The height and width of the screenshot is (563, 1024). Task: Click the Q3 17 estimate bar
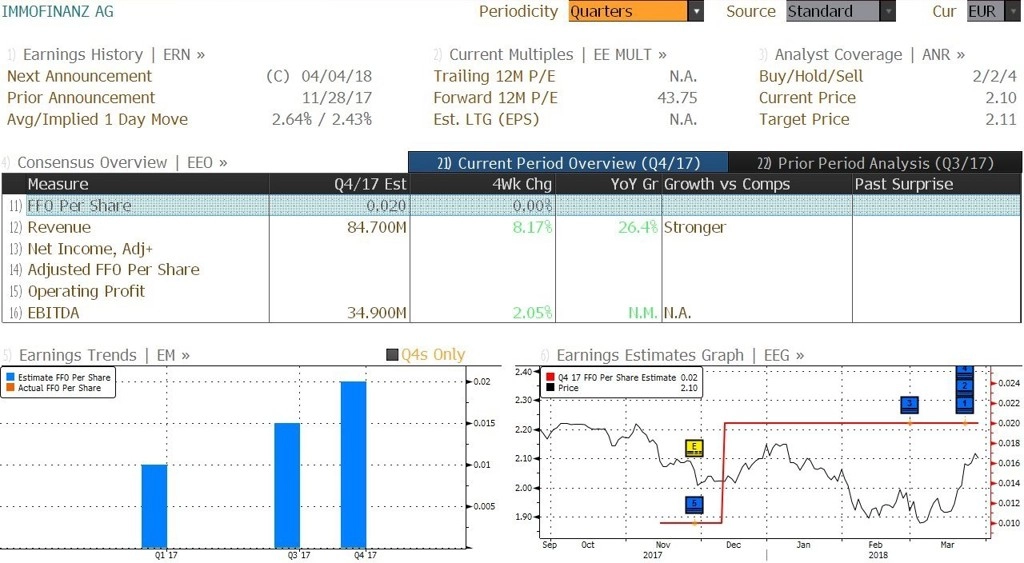click(287, 485)
